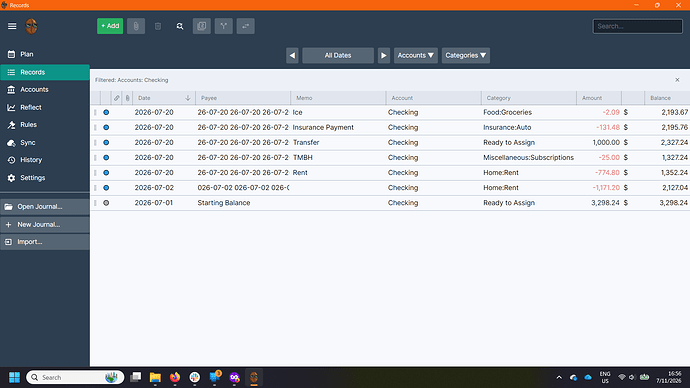Go to next date range arrow
The image size is (690, 388).
(384, 55)
